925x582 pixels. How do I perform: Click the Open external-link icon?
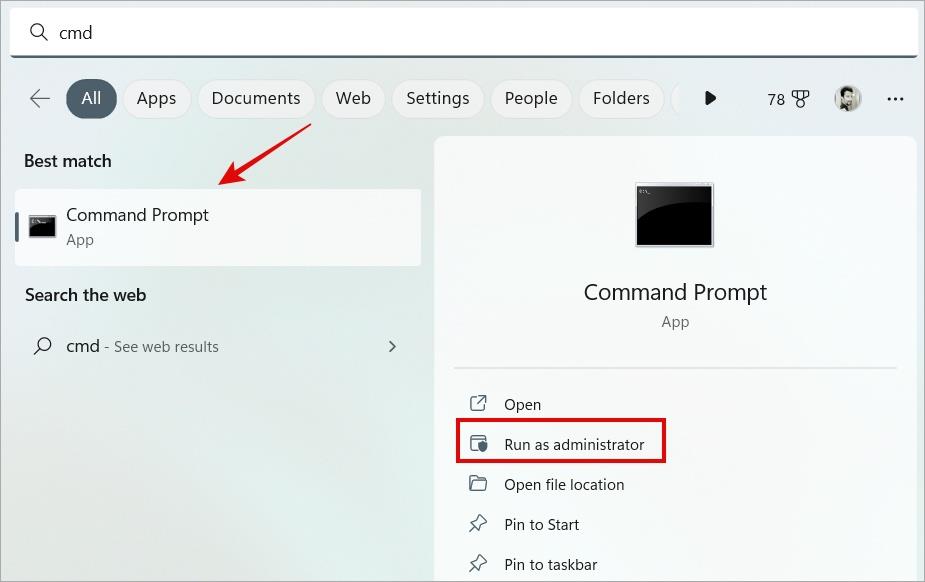point(478,403)
